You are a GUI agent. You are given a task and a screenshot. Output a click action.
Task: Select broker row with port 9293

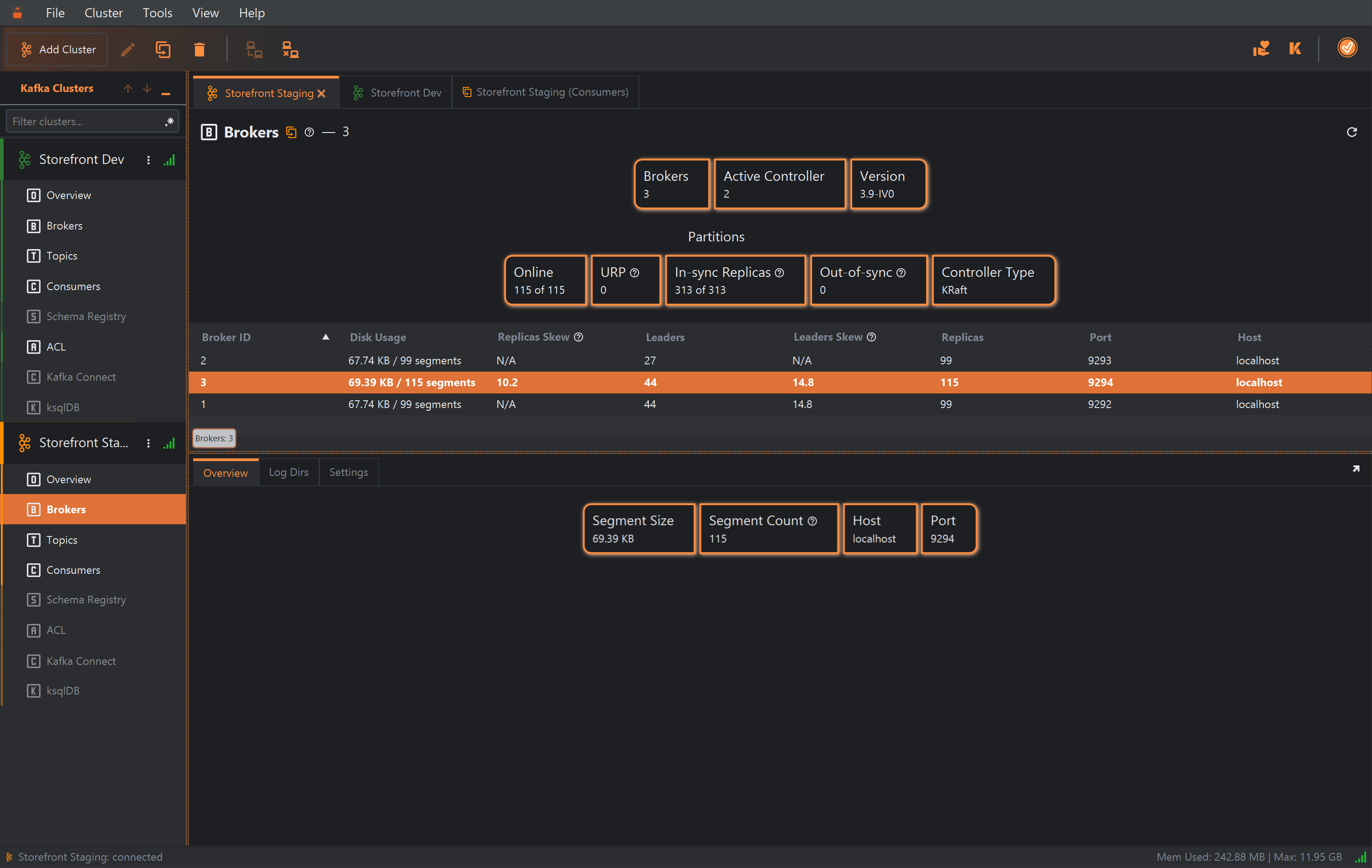[x=779, y=361]
